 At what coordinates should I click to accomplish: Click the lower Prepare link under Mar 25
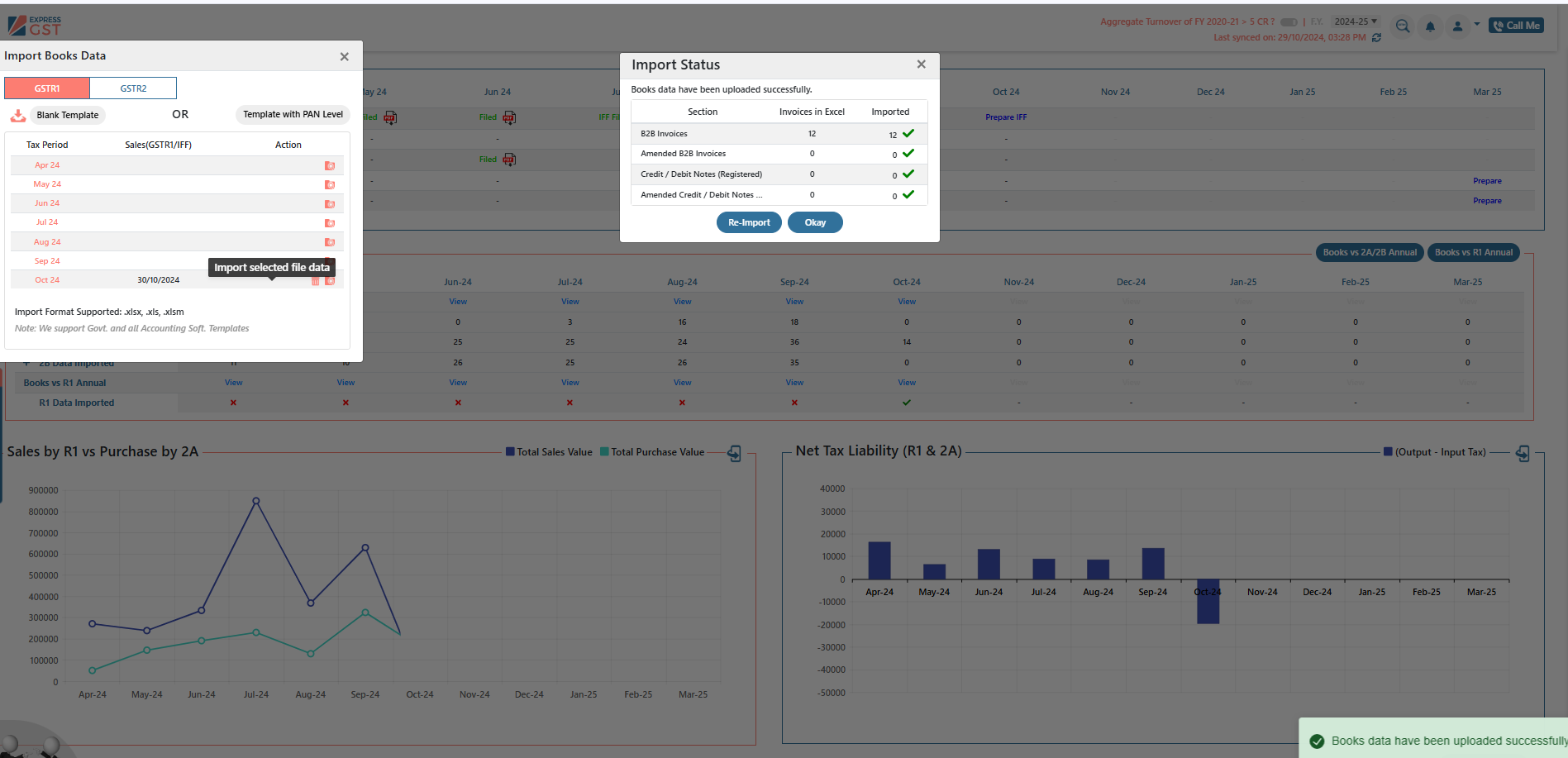pyautogui.click(x=1487, y=201)
